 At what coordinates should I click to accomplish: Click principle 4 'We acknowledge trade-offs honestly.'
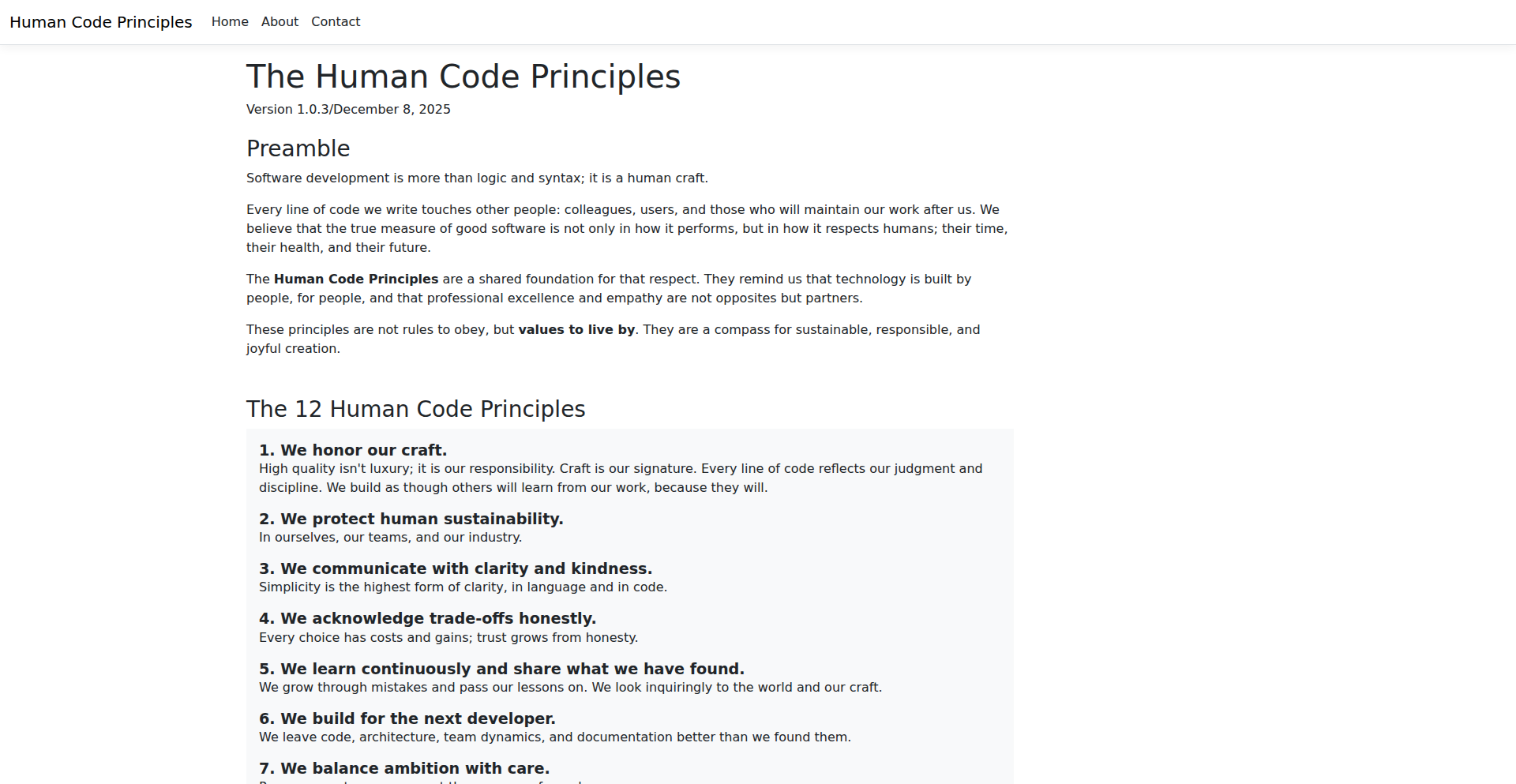pos(427,618)
